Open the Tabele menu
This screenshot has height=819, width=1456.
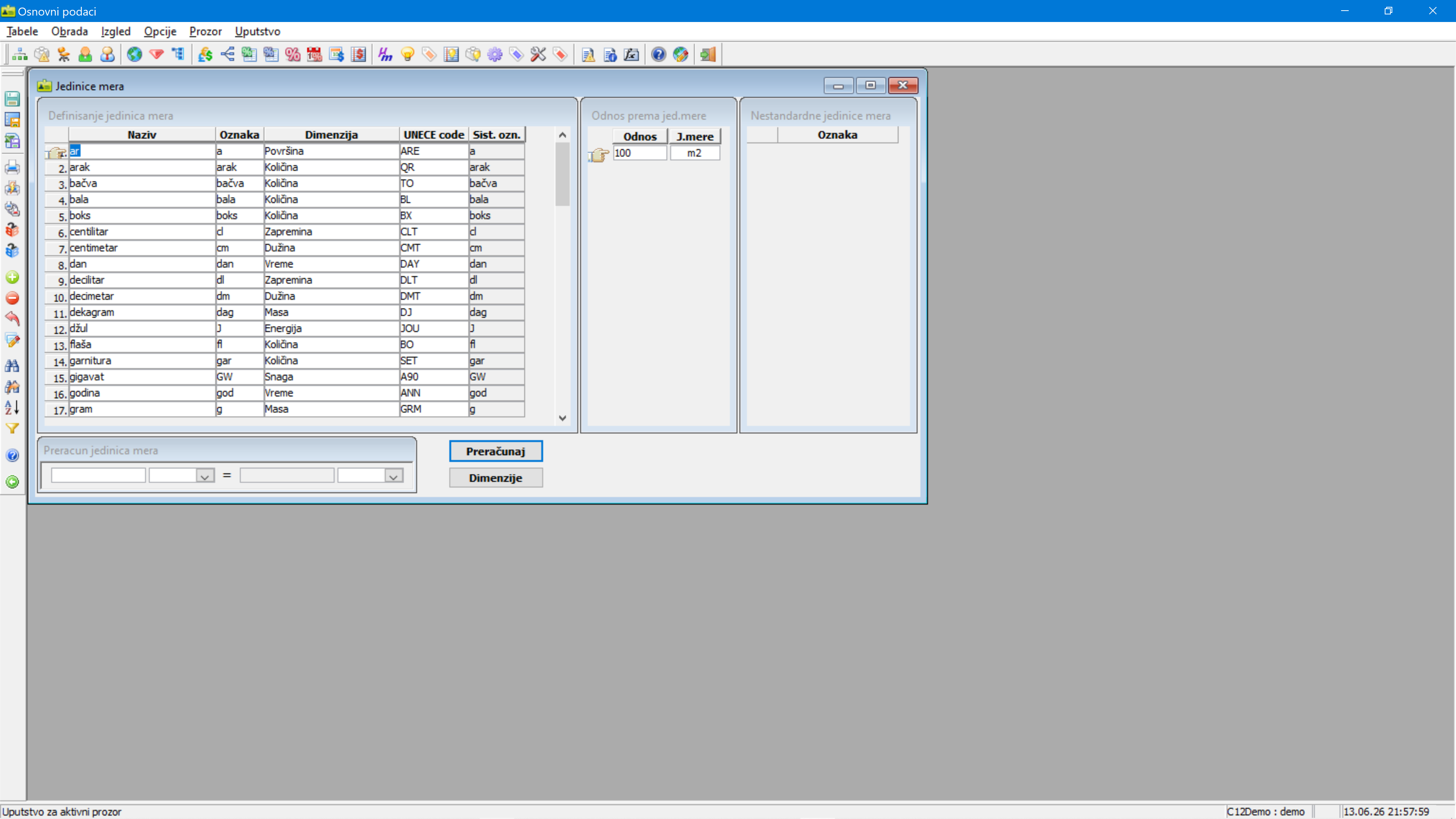[x=22, y=31]
